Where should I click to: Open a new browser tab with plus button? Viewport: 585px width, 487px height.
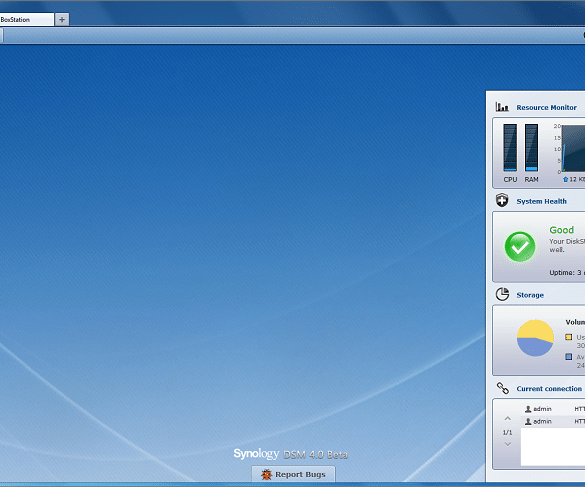click(x=62, y=19)
